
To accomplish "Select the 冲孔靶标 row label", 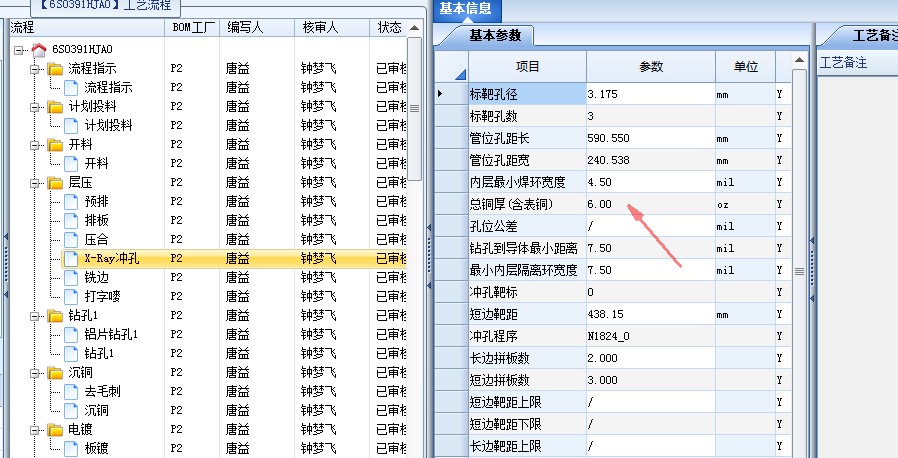I will 527,293.
